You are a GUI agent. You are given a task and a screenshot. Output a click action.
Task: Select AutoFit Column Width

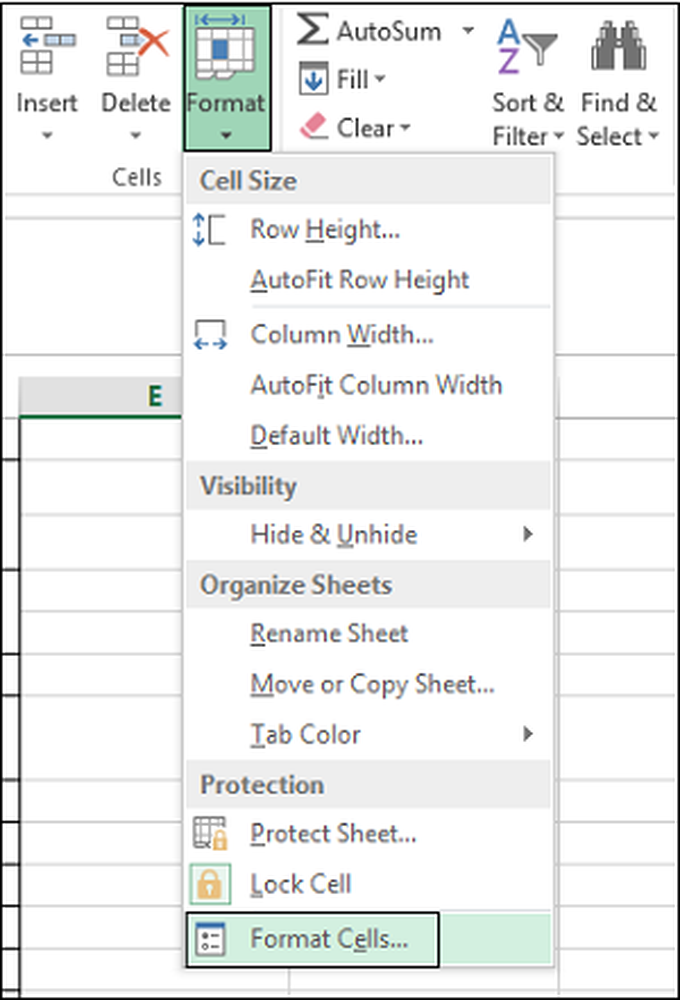coord(376,385)
